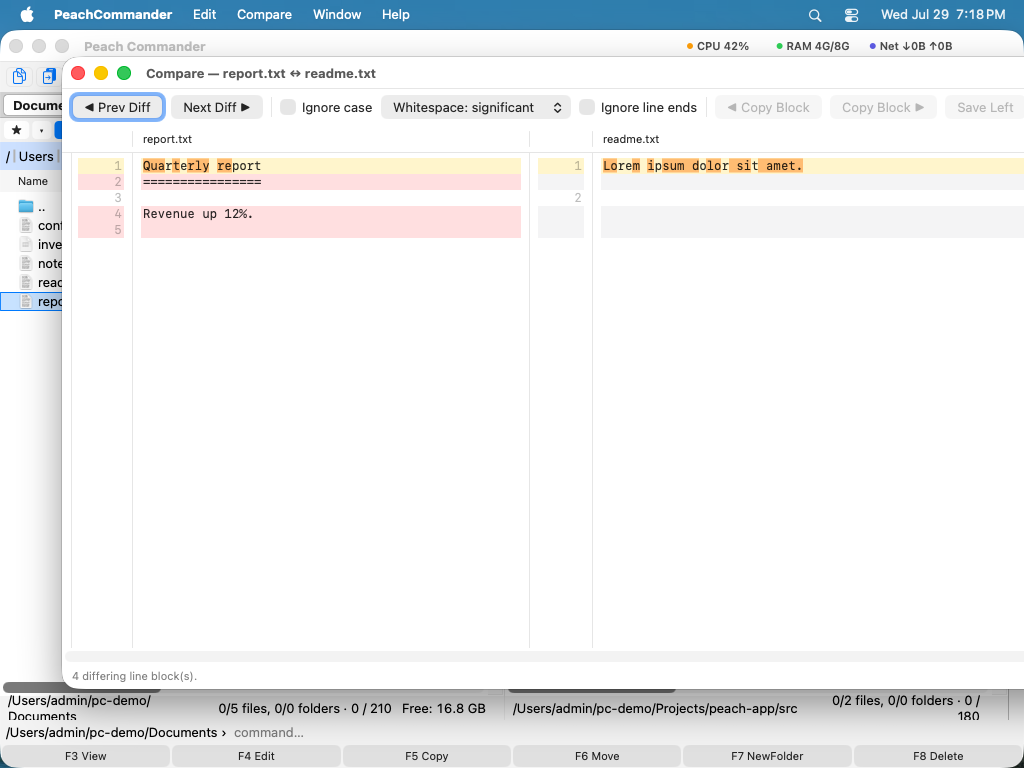
Task: Open the Apple menu
Action: (27, 14)
